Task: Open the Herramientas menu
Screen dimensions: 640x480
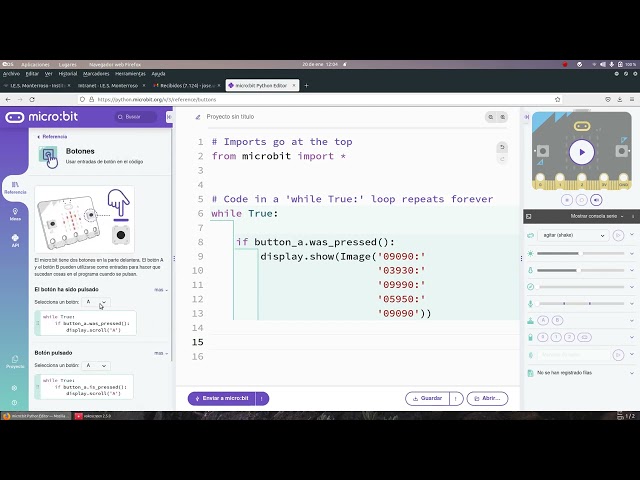Action: (x=130, y=74)
